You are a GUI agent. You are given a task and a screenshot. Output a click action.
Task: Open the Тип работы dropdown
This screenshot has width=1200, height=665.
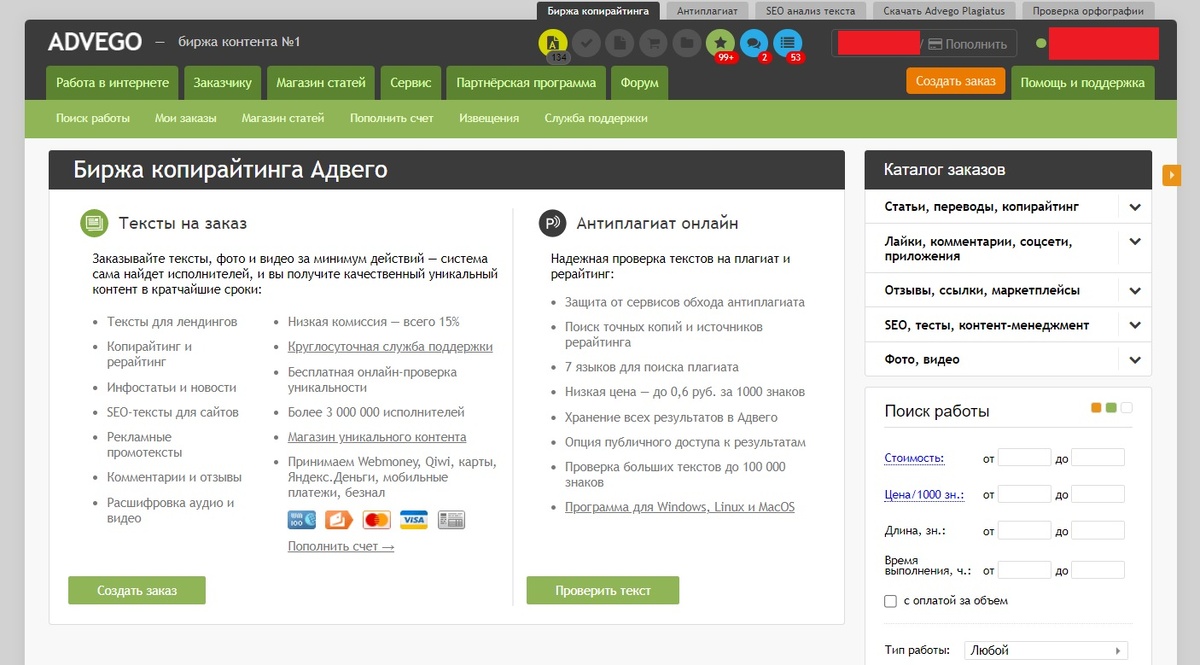1046,650
